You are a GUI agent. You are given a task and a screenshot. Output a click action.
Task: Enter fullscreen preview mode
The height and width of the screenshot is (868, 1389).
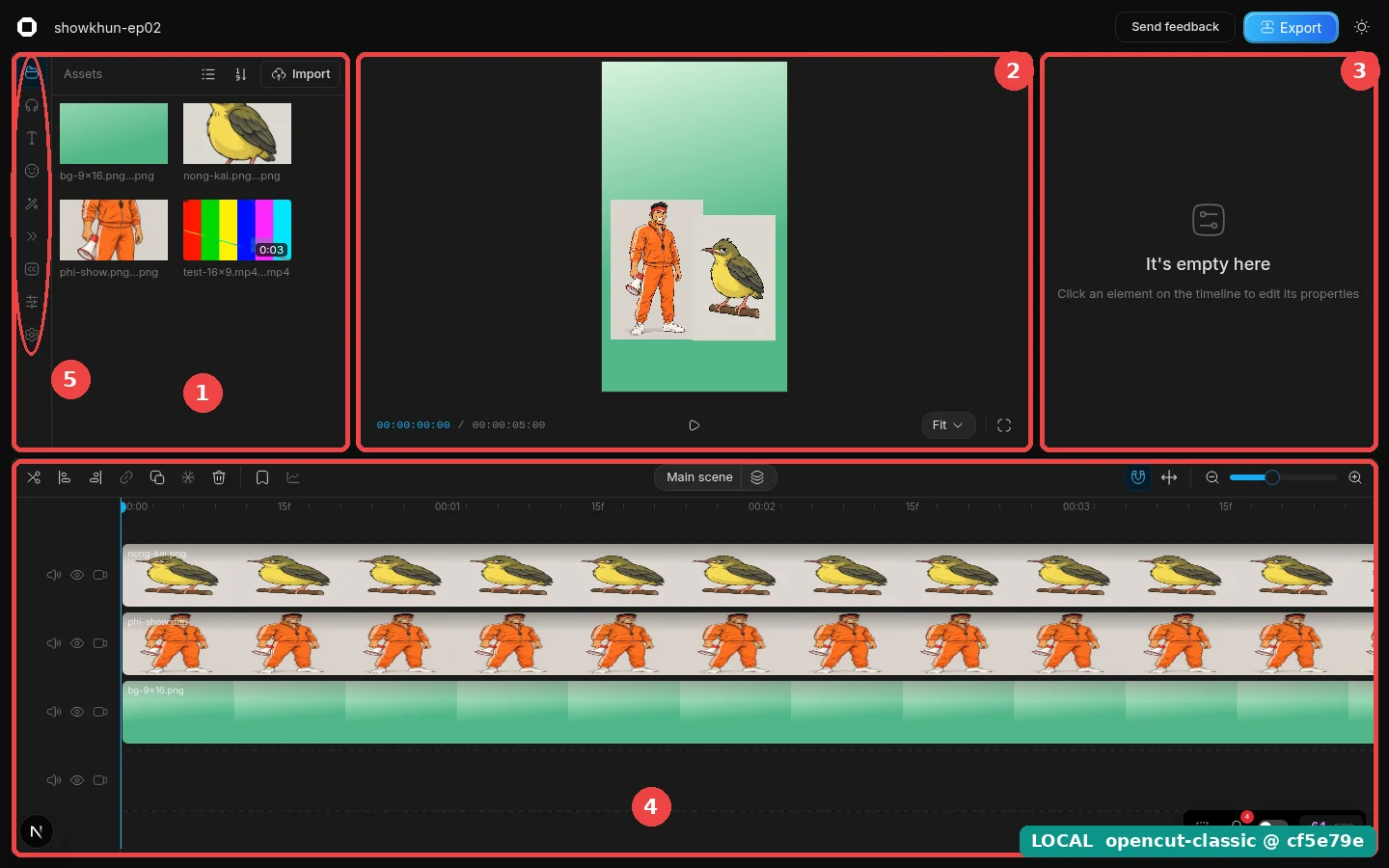1004,425
